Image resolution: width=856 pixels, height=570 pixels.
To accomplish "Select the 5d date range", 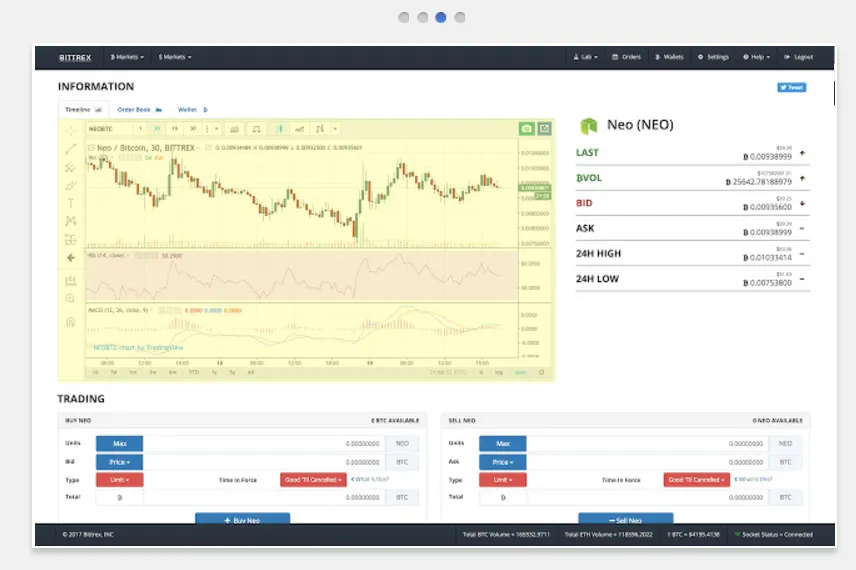I will pos(114,372).
